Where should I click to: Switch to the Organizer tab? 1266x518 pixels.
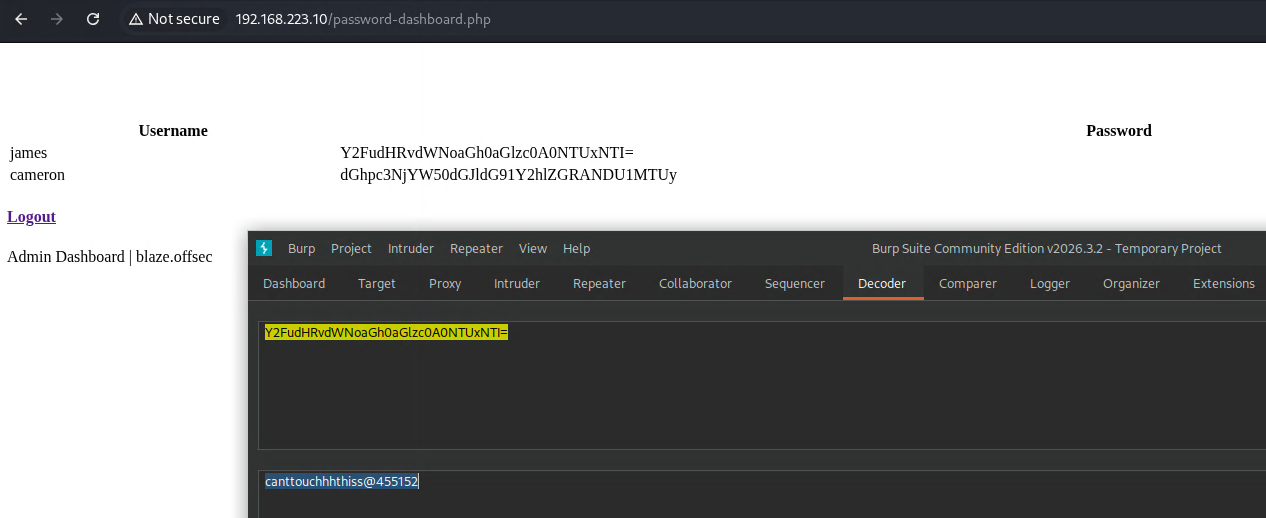click(x=1131, y=283)
